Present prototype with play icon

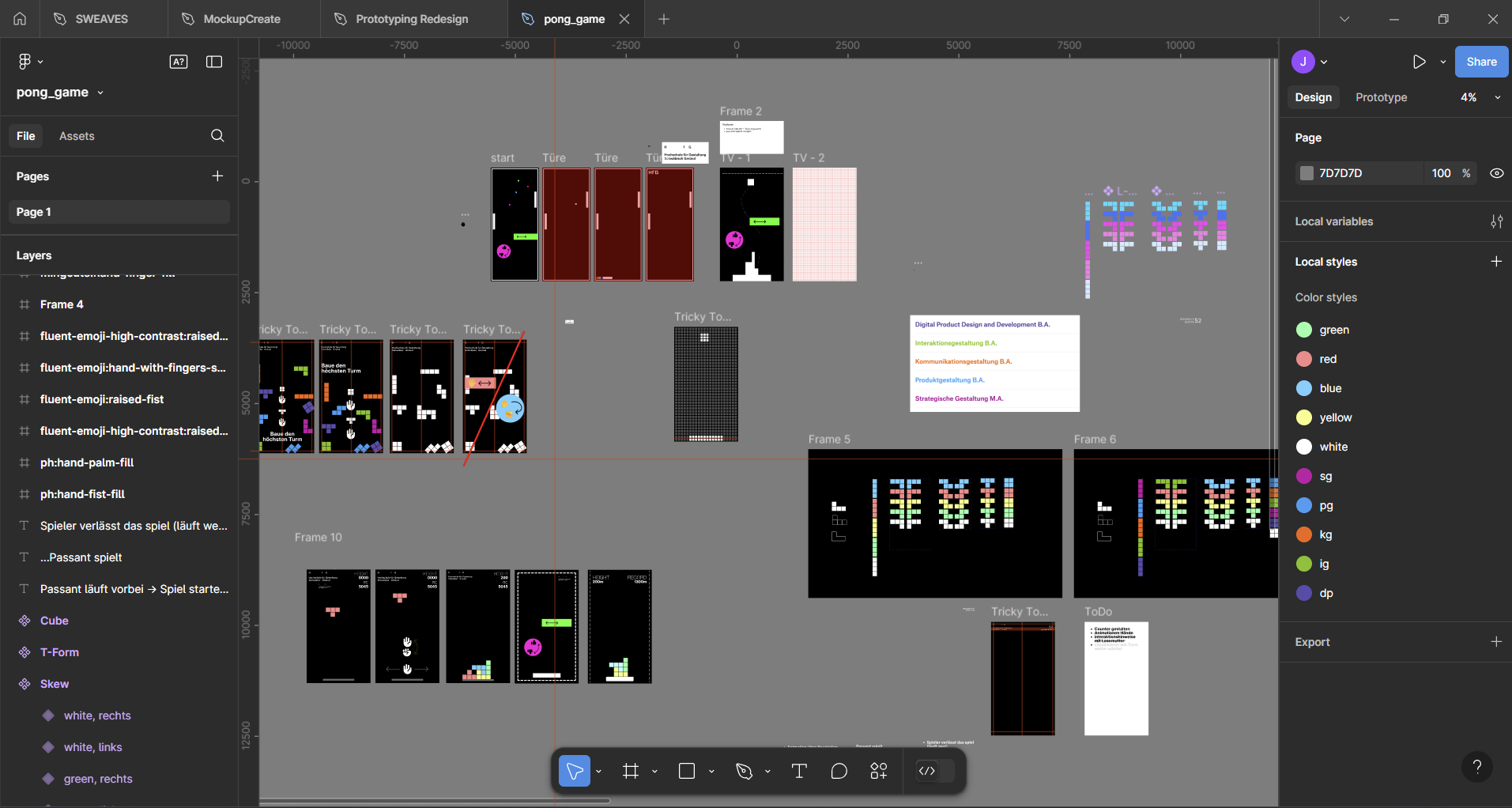pos(1420,62)
